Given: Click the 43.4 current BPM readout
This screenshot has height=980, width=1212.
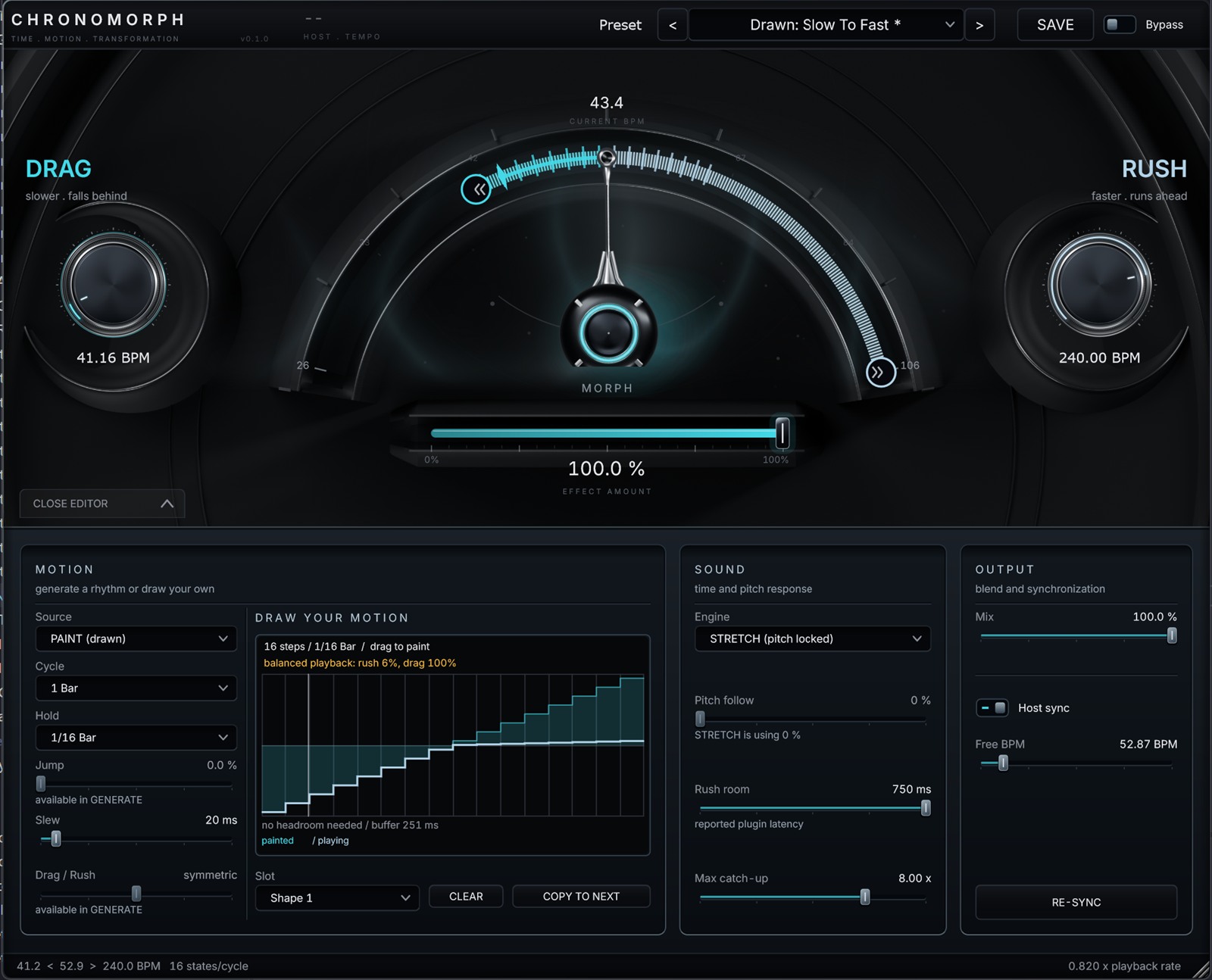Looking at the screenshot, I should 607,102.
